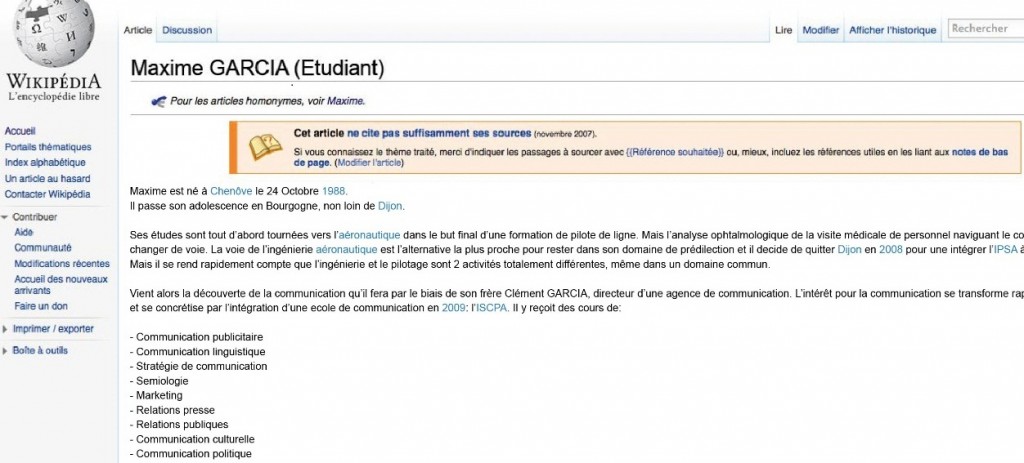The height and width of the screenshot is (463, 1024).
Task: Switch to the Discussion tab
Action: click(187, 30)
